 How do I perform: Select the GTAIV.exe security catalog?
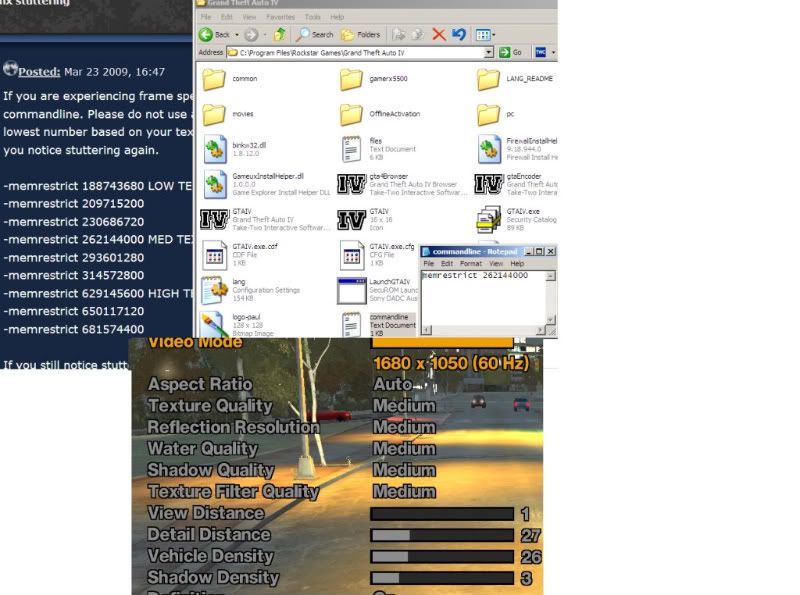click(516, 219)
